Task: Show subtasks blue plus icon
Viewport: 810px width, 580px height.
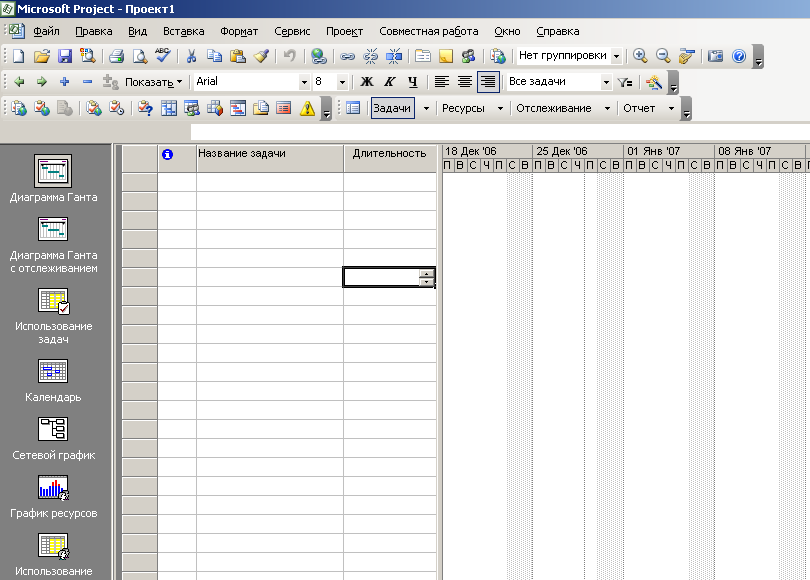Action: [65, 82]
